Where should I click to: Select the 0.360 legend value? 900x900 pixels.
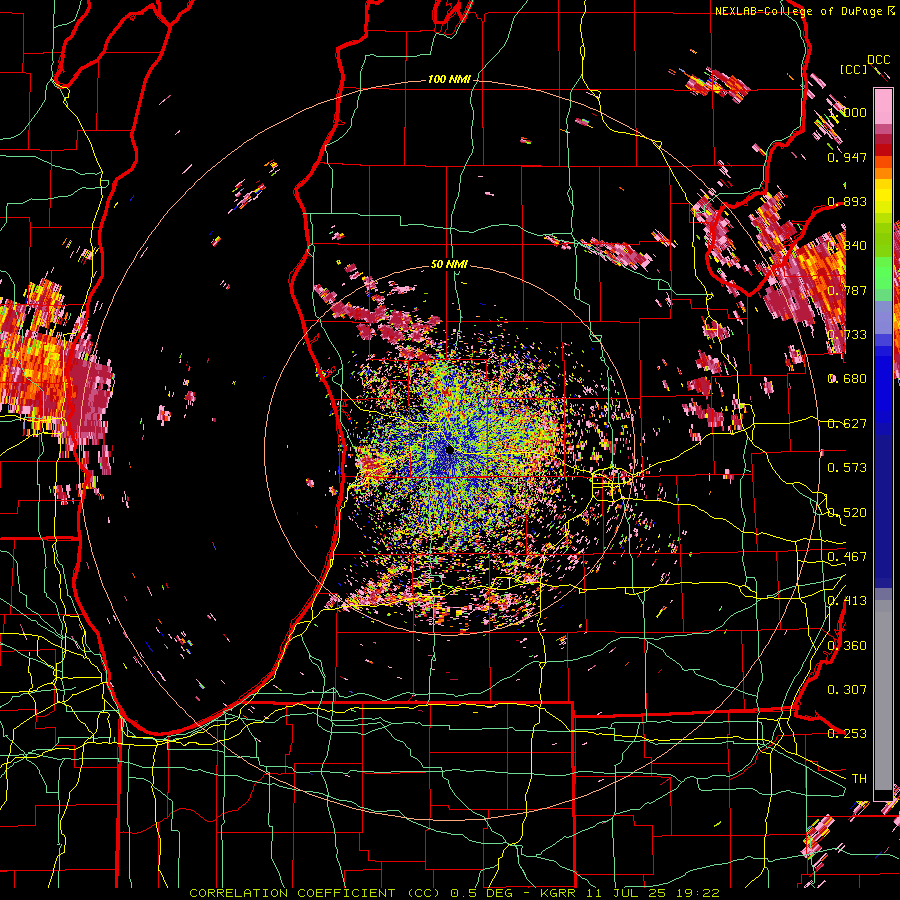(847, 646)
